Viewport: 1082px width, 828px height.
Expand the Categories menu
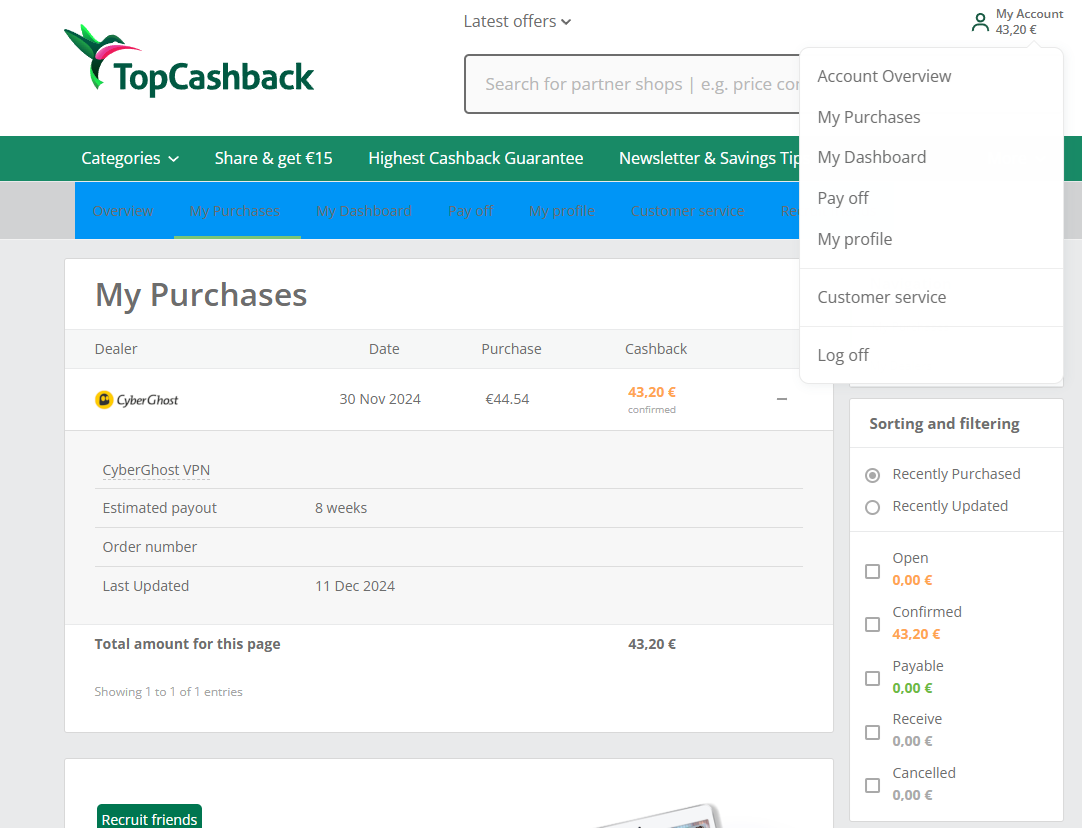pyautogui.click(x=130, y=158)
